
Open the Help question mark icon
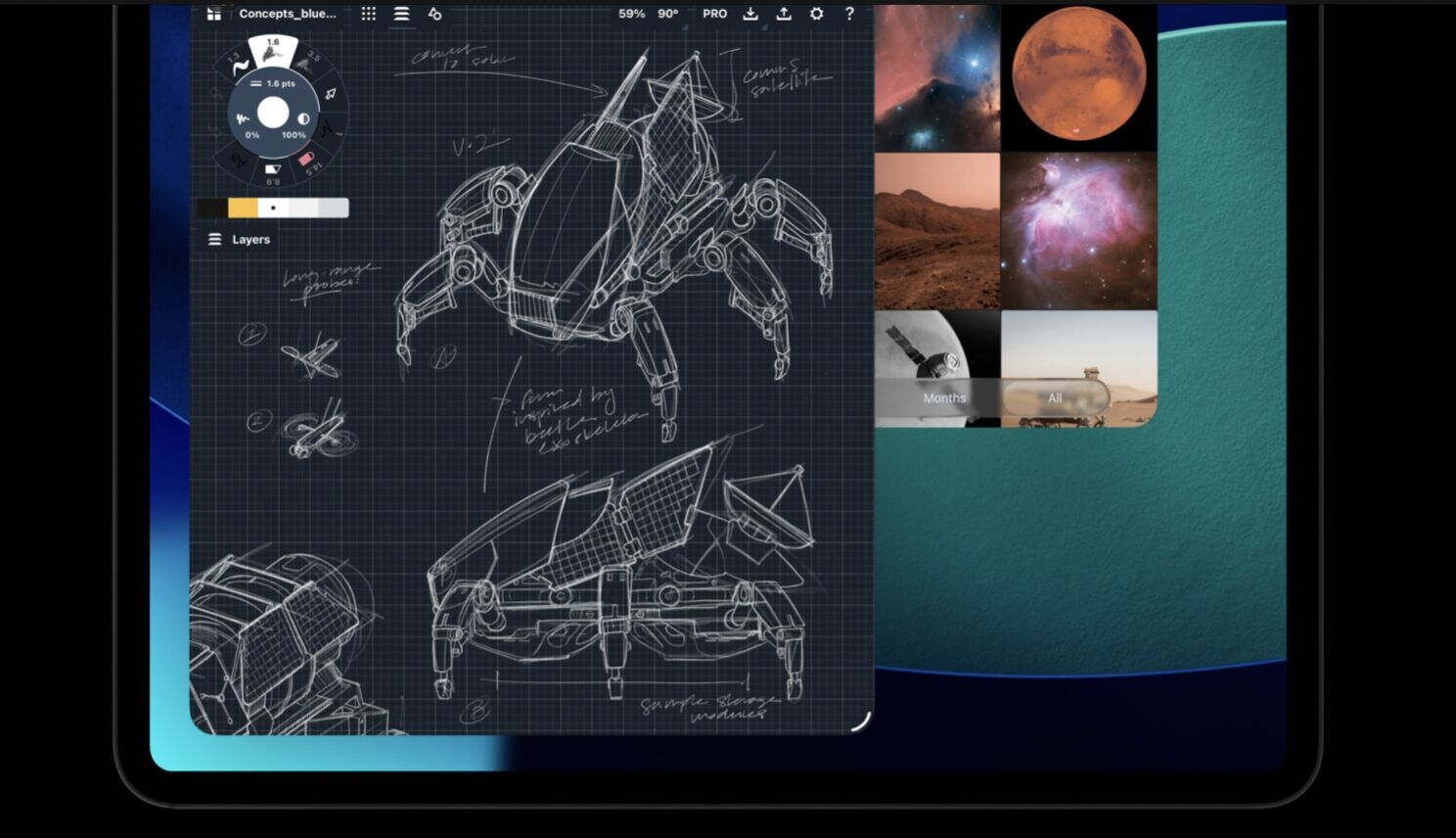point(849,14)
